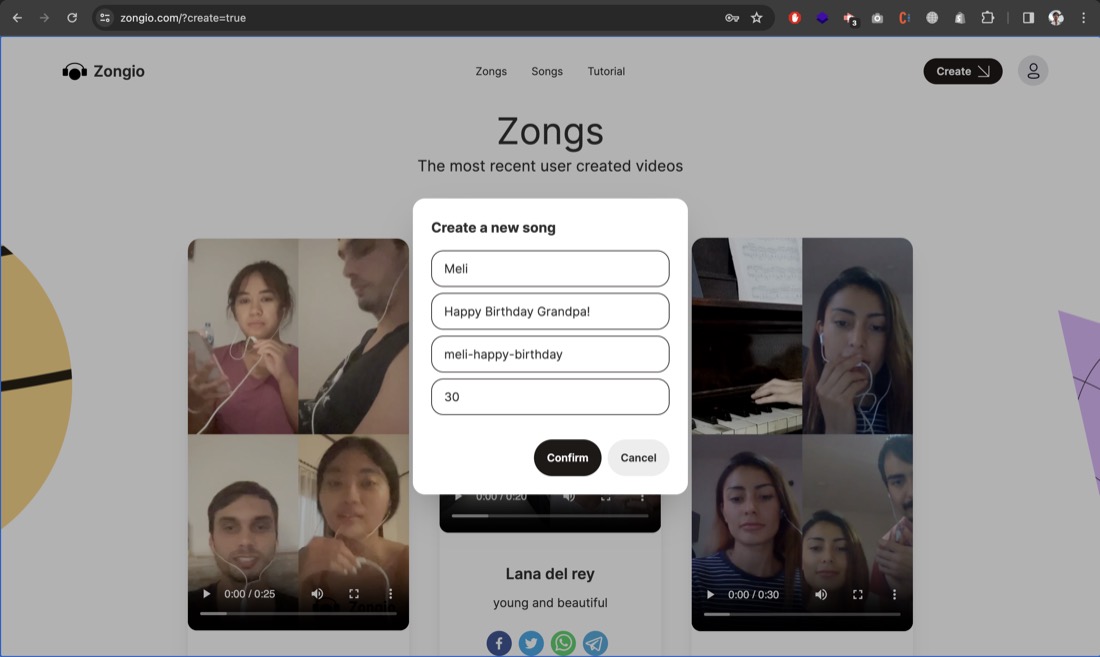Viewport: 1100px width, 657px height.
Task: Click the browser forward arrow
Action: point(44,18)
